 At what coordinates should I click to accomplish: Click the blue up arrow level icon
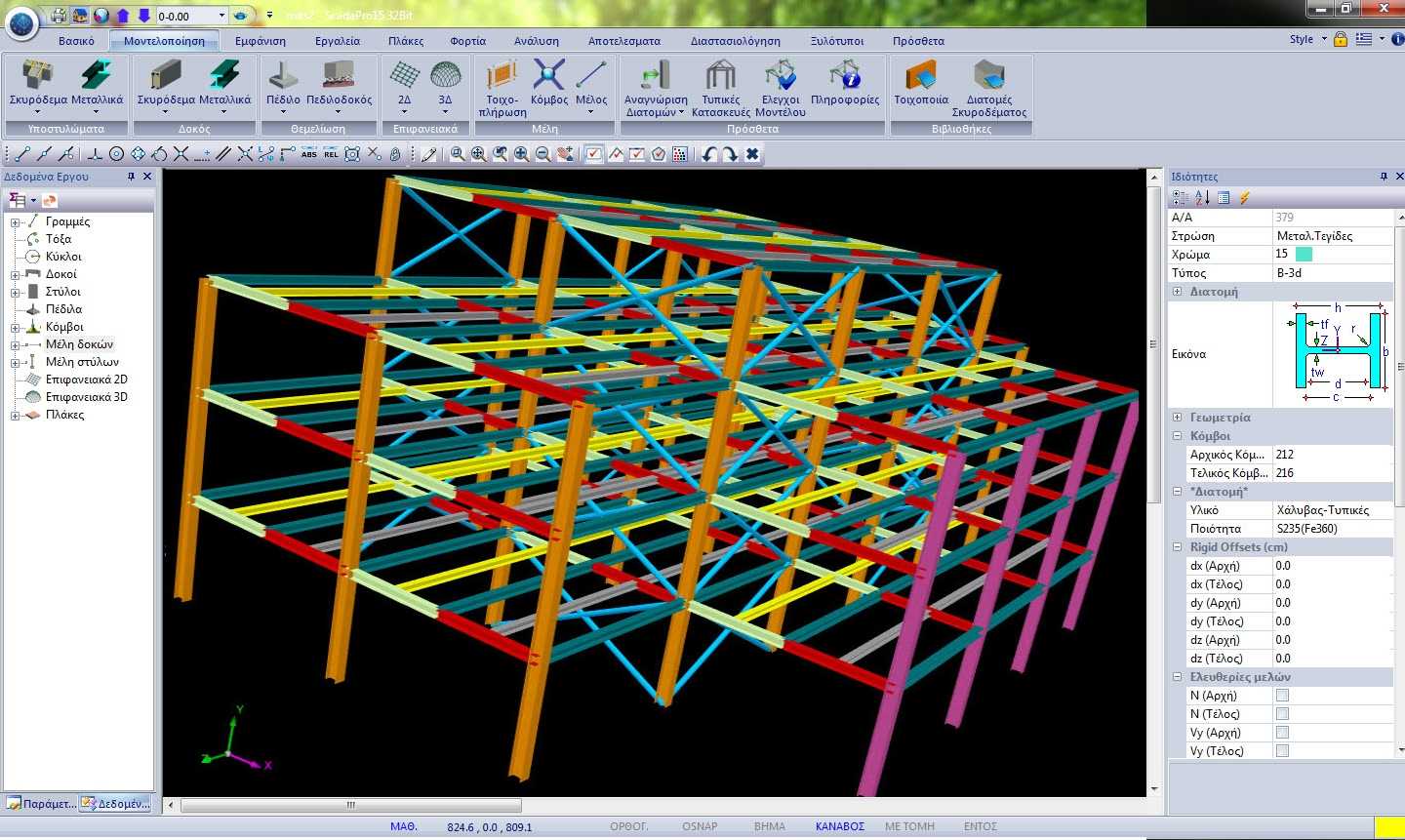(123, 16)
